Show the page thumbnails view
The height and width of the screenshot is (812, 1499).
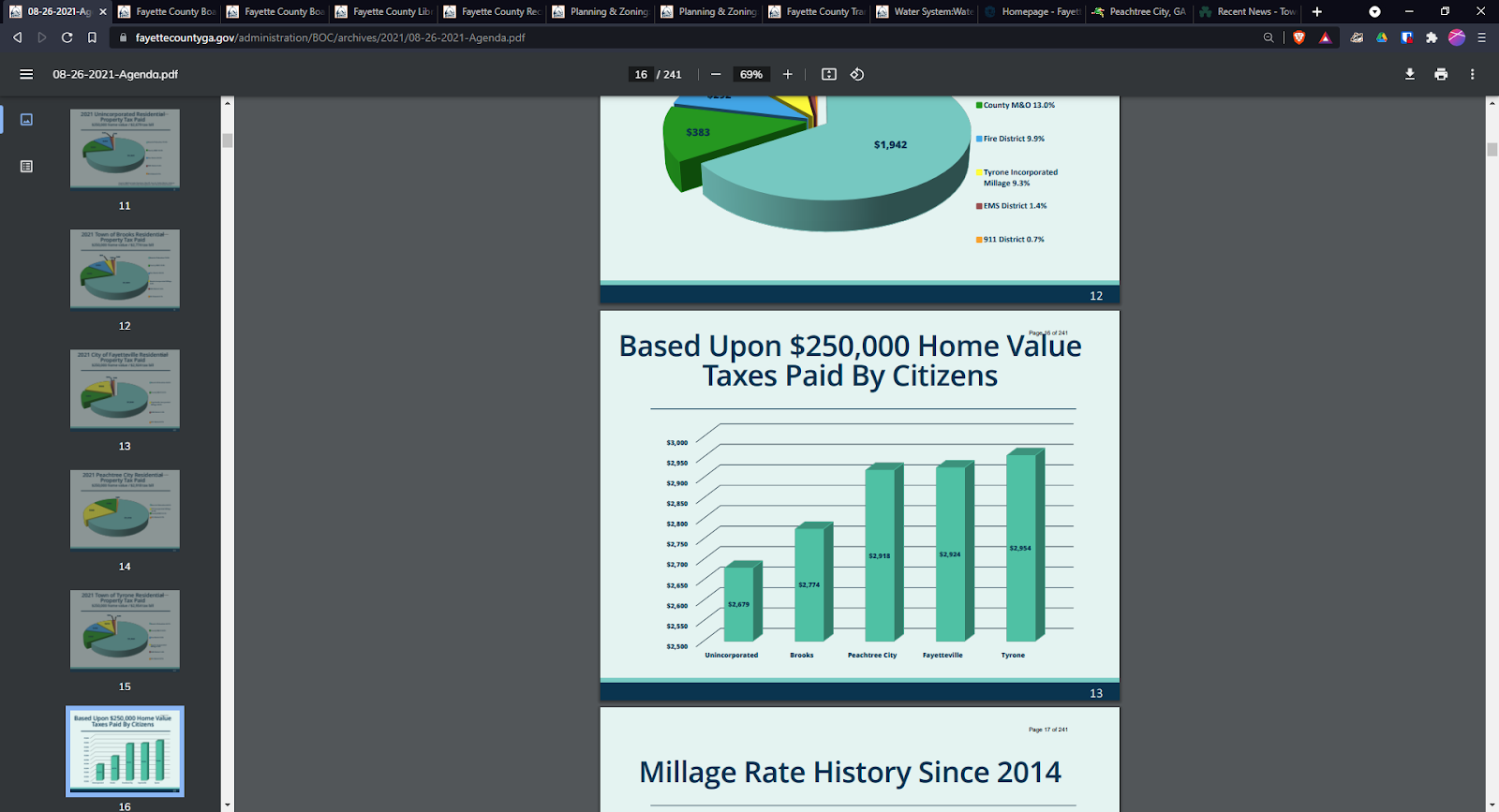pyautogui.click(x=26, y=120)
